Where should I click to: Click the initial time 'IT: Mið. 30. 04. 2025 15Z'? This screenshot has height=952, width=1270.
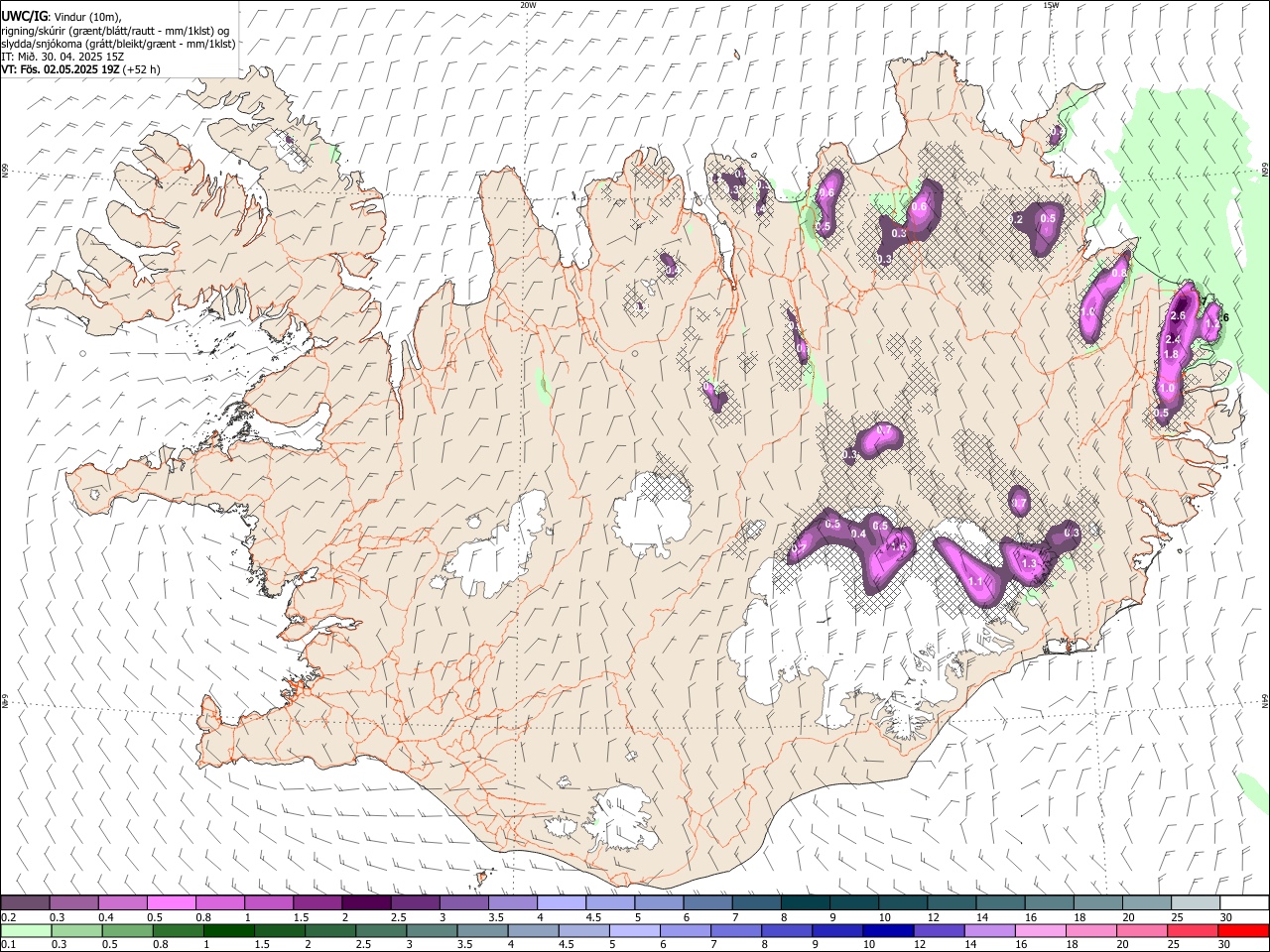[62, 57]
